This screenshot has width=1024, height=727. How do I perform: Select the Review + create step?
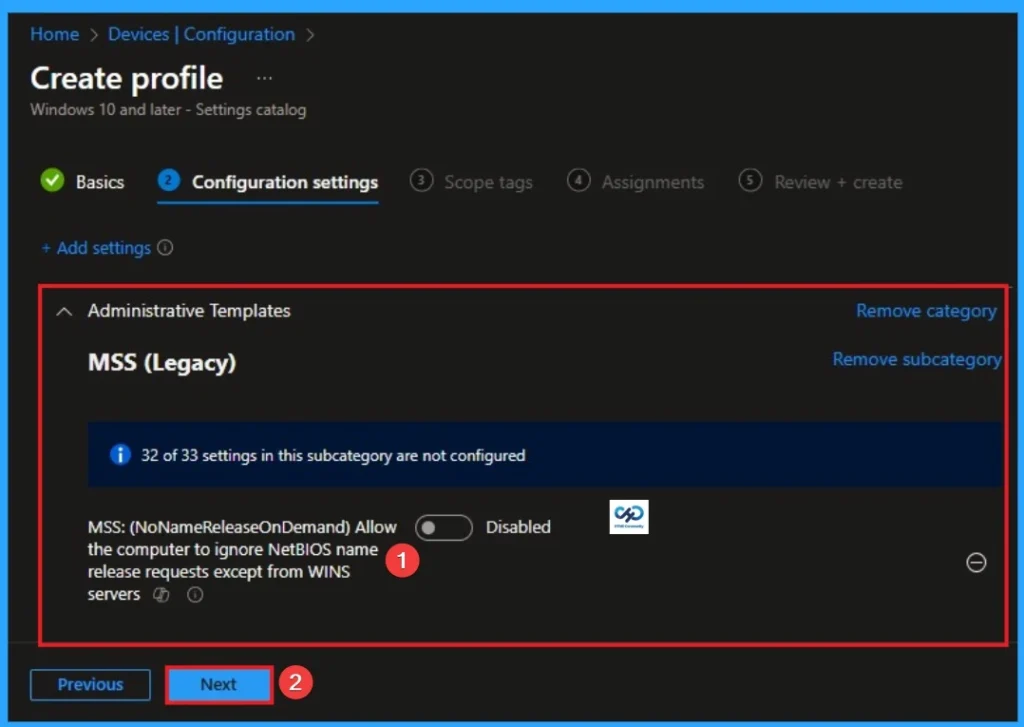[x=838, y=182]
